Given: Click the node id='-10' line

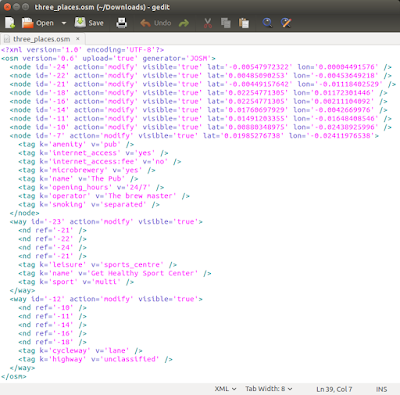Looking at the screenshot, I should pyautogui.click(x=200, y=127).
